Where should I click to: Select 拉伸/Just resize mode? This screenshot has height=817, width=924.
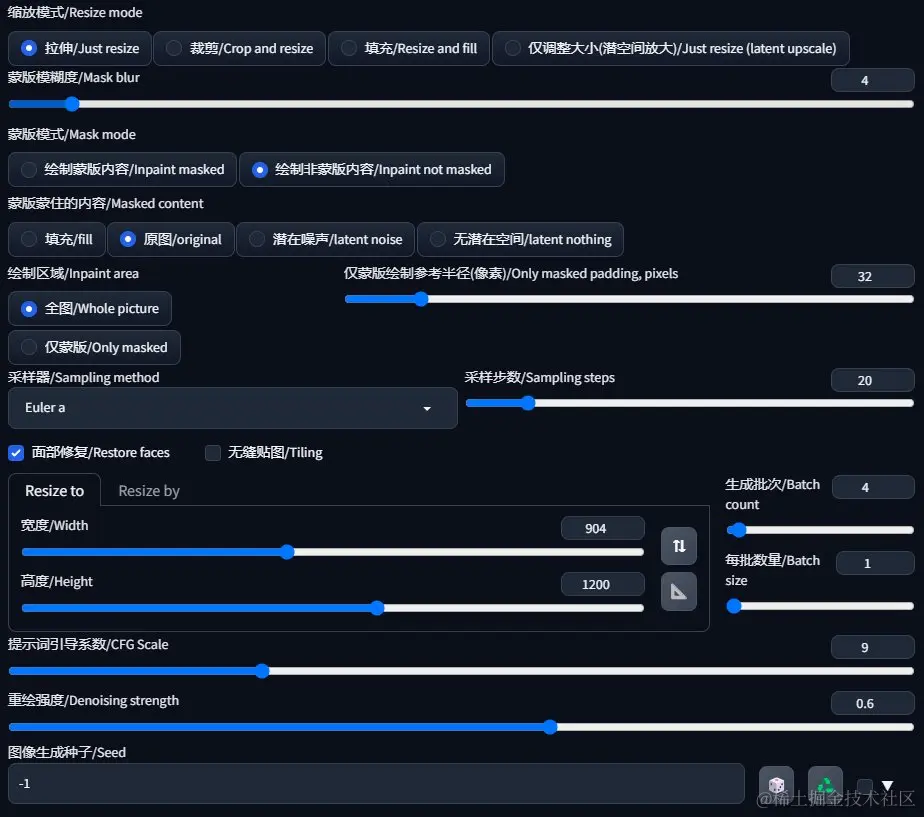tap(80, 48)
